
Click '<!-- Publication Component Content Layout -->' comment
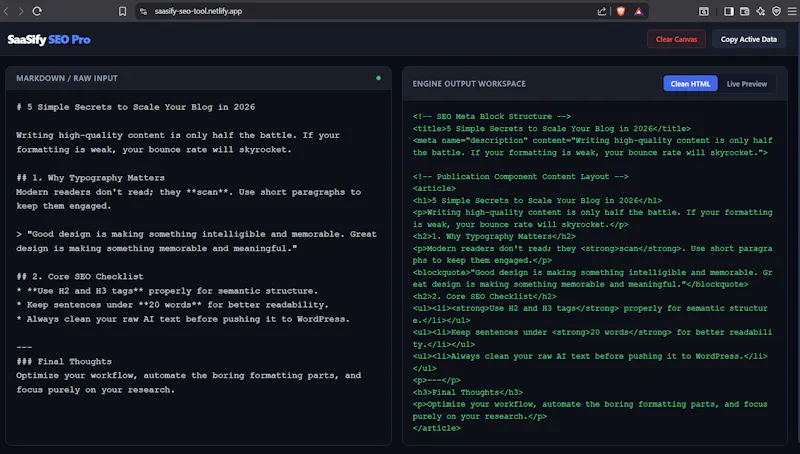click(x=520, y=176)
